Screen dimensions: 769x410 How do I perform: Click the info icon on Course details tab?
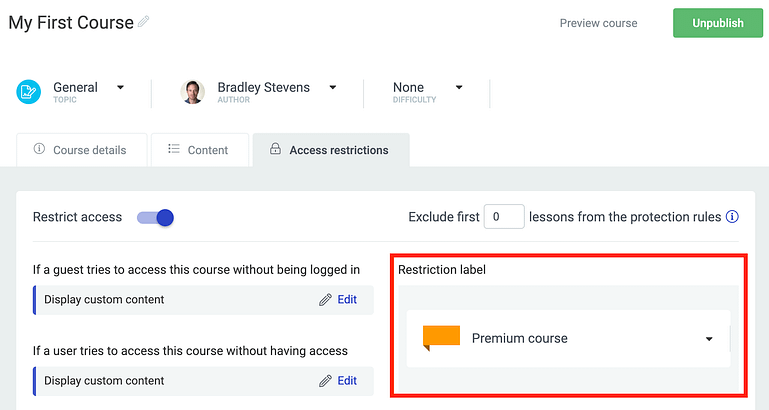tap(39, 149)
